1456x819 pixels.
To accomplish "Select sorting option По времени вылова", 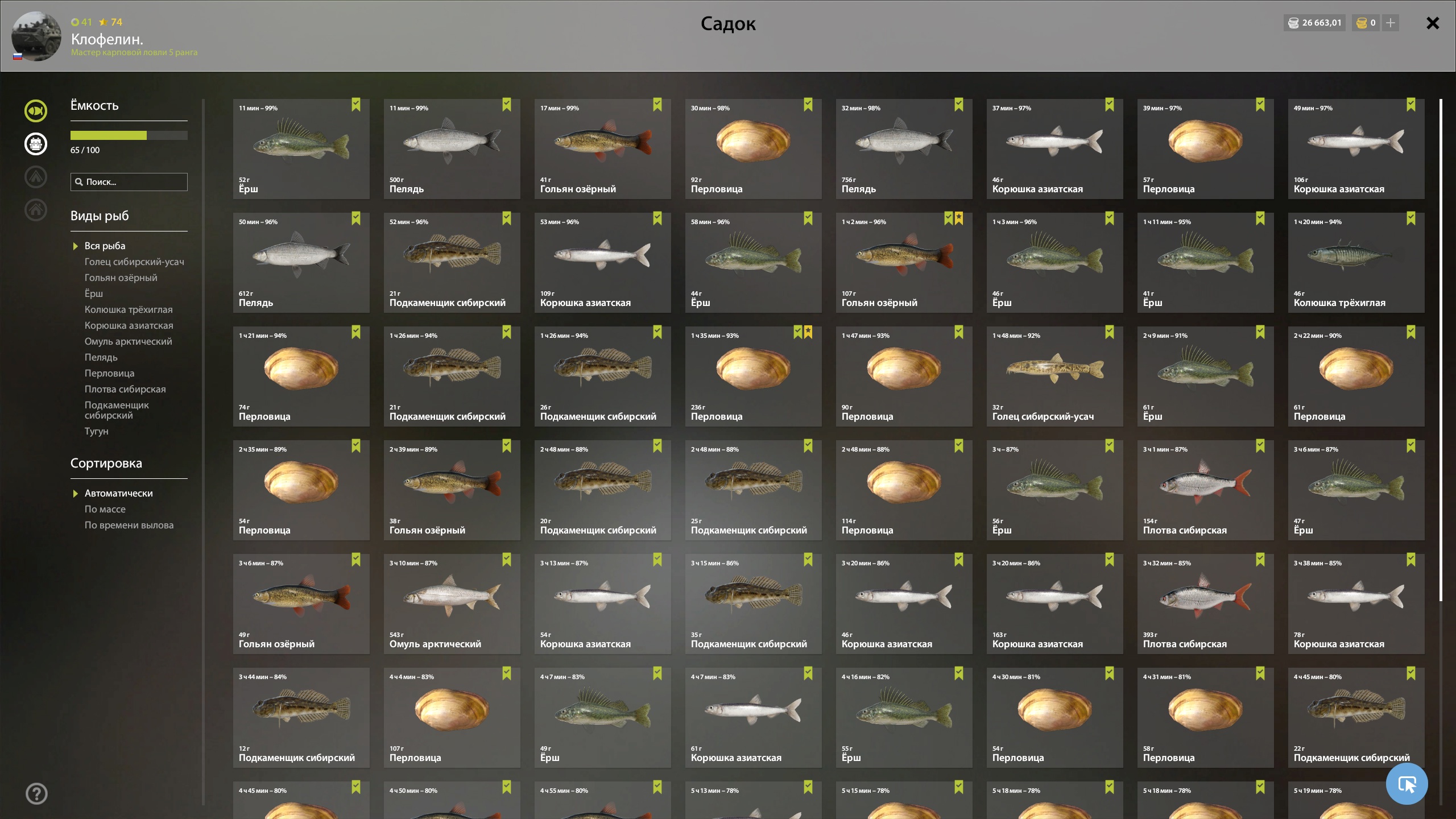I will [x=129, y=525].
